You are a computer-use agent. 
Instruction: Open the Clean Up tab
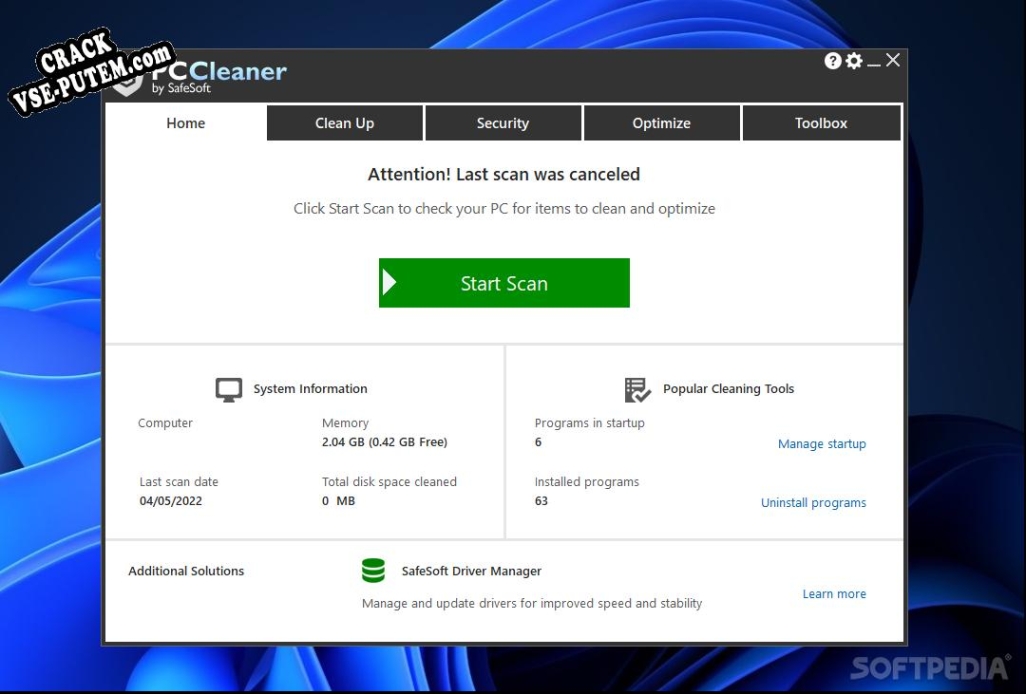[345, 123]
